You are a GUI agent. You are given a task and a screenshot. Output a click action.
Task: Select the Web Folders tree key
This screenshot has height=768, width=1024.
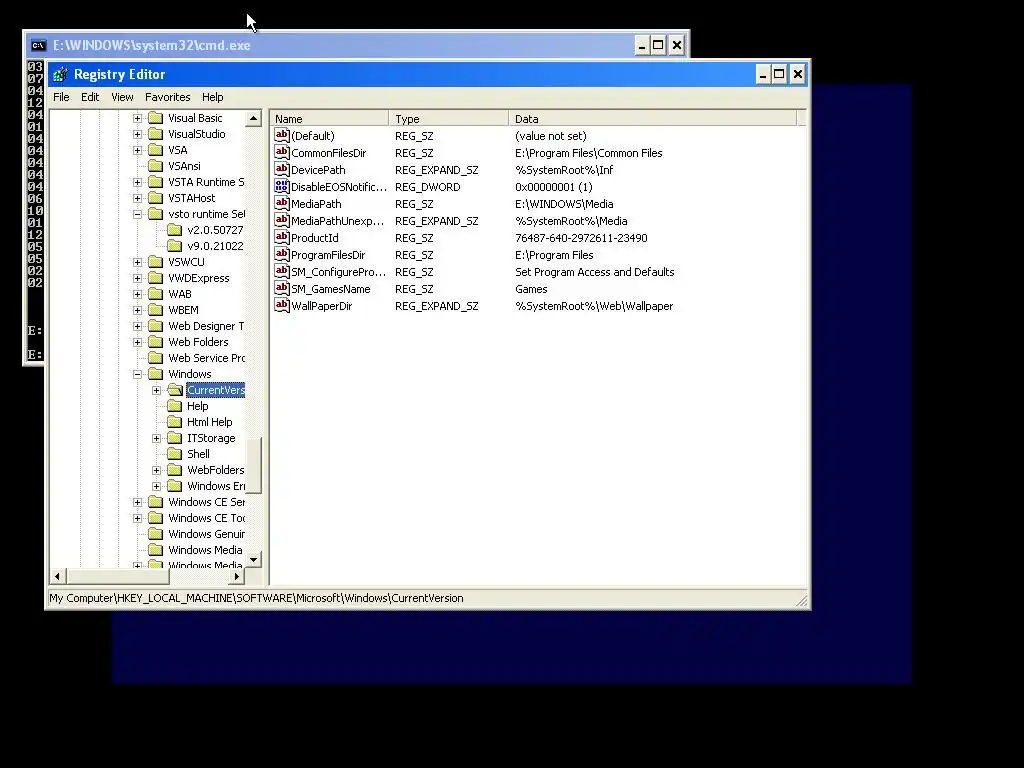[198, 342]
